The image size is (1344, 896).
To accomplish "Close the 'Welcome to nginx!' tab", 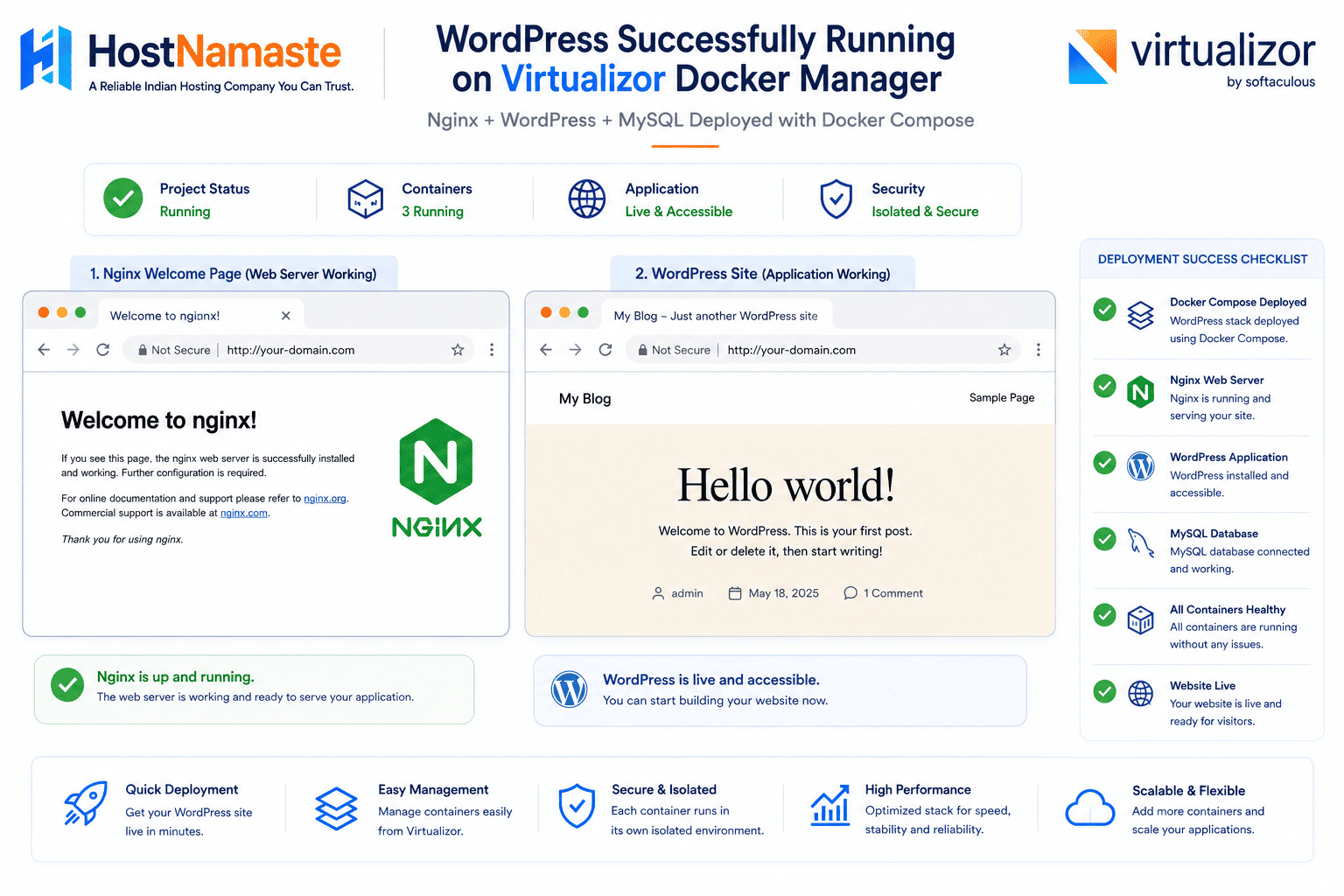I will point(286,316).
